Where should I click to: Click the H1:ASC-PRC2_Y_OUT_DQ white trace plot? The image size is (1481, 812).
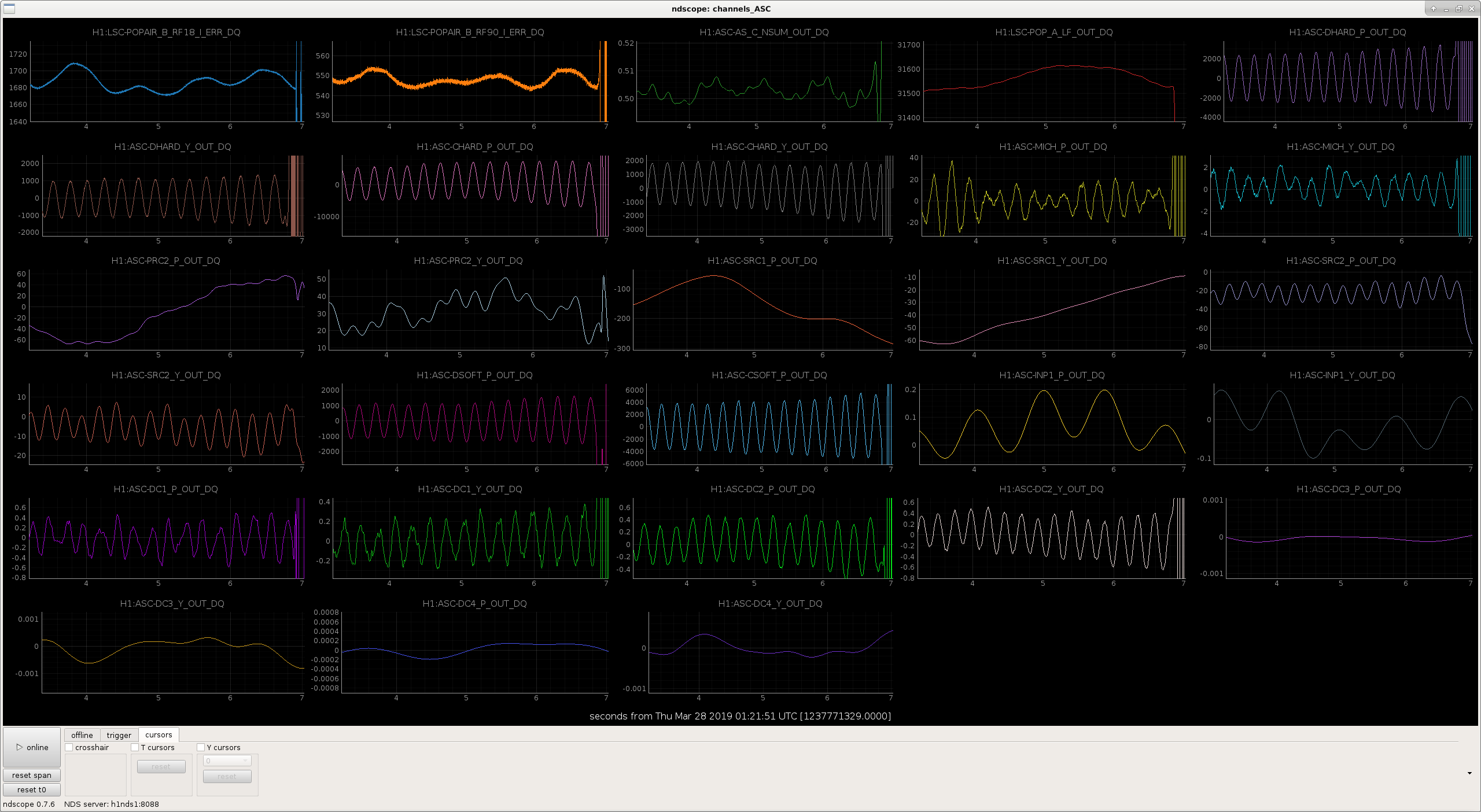pyautogui.click(x=469, y=309)
